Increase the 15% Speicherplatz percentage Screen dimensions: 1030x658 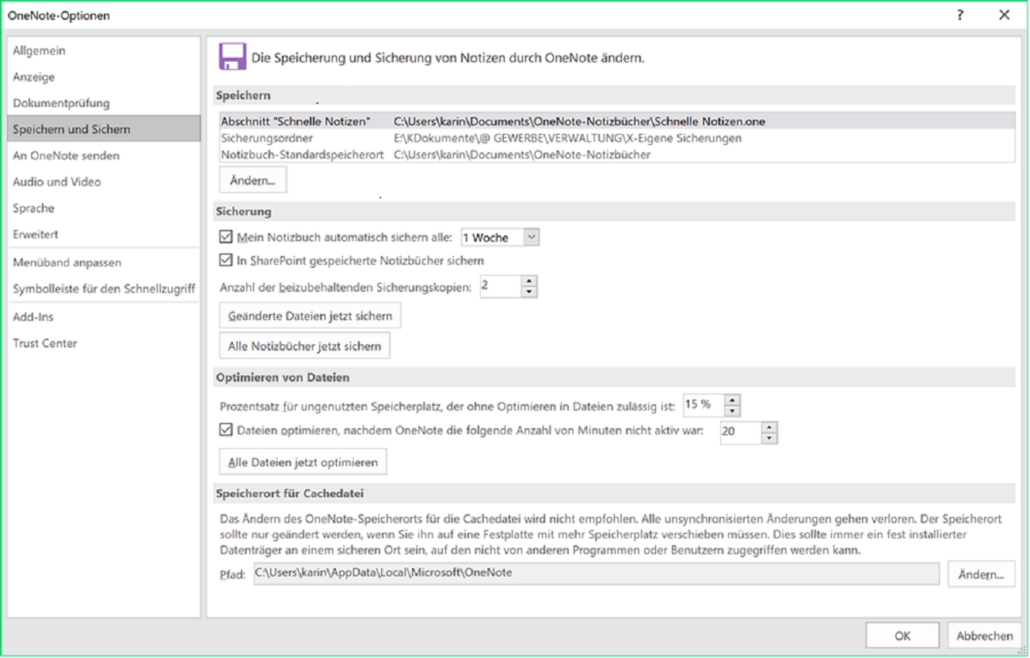click(731, 400)
